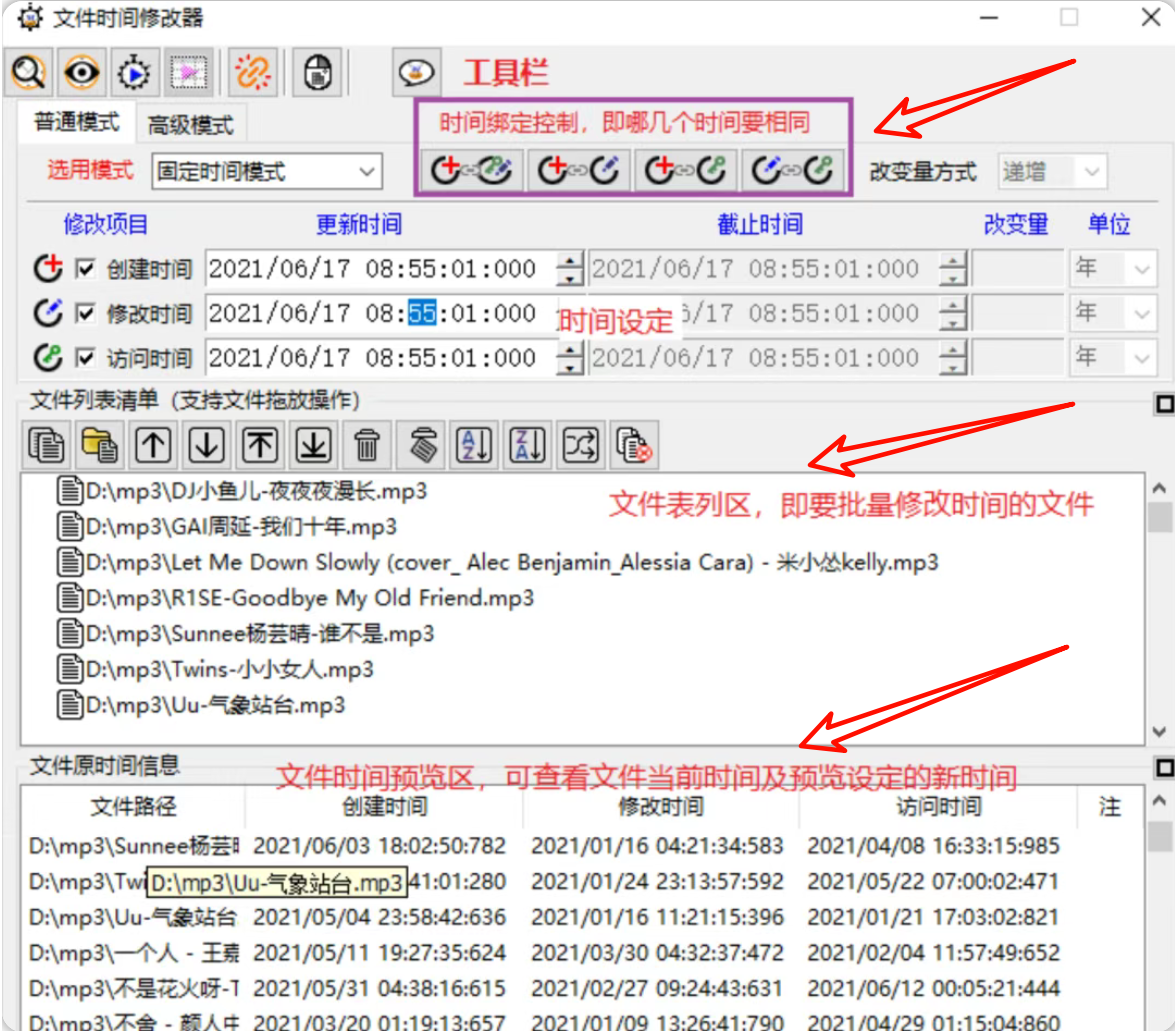This screenshot has width=1175, height=1031.
Task: Move selected file up one row
Action: pyautogui.click(x=153, y=445)
